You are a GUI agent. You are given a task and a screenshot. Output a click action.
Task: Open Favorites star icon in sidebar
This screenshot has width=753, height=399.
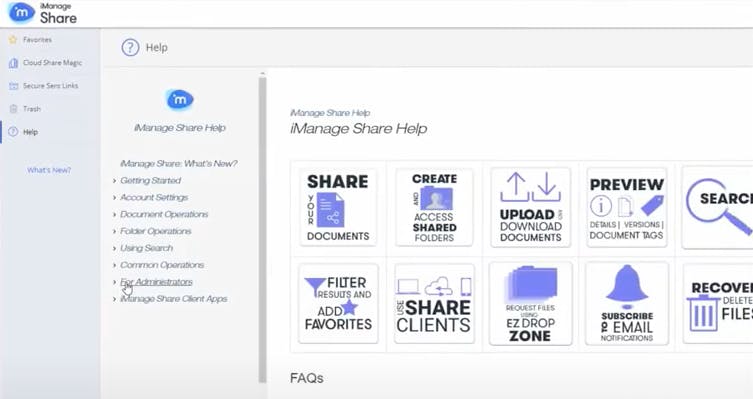click(13, 39)
